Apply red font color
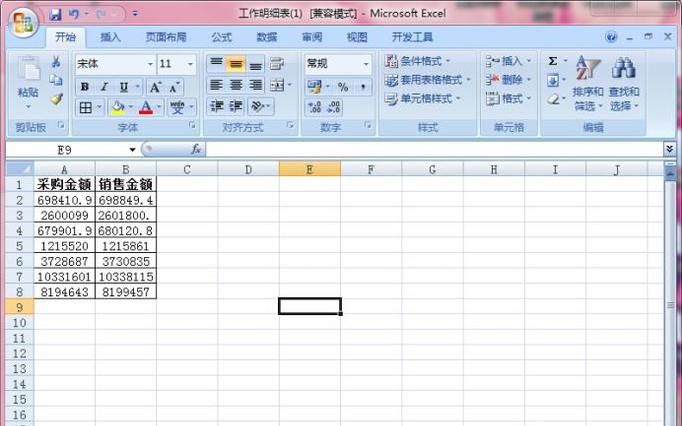Screen dimensions: 682x426 [x=146, y=107]
